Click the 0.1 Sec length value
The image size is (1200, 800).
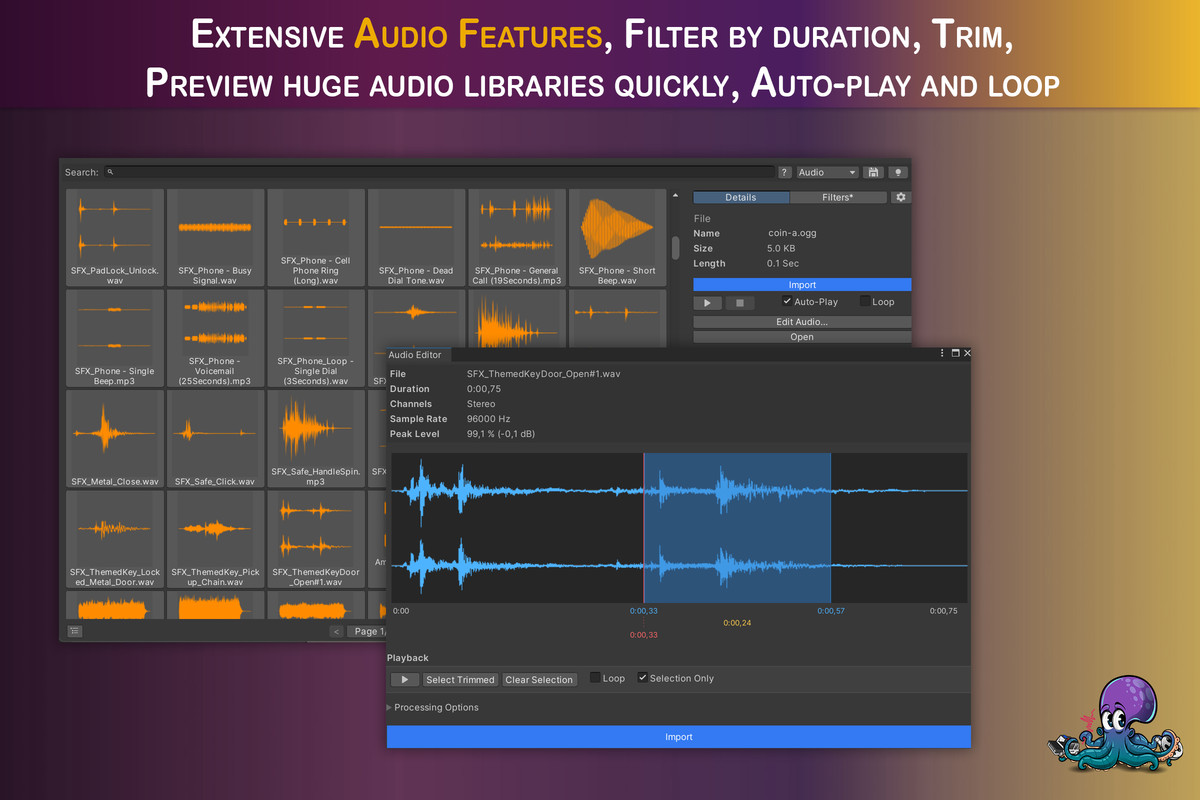point(783,263)
